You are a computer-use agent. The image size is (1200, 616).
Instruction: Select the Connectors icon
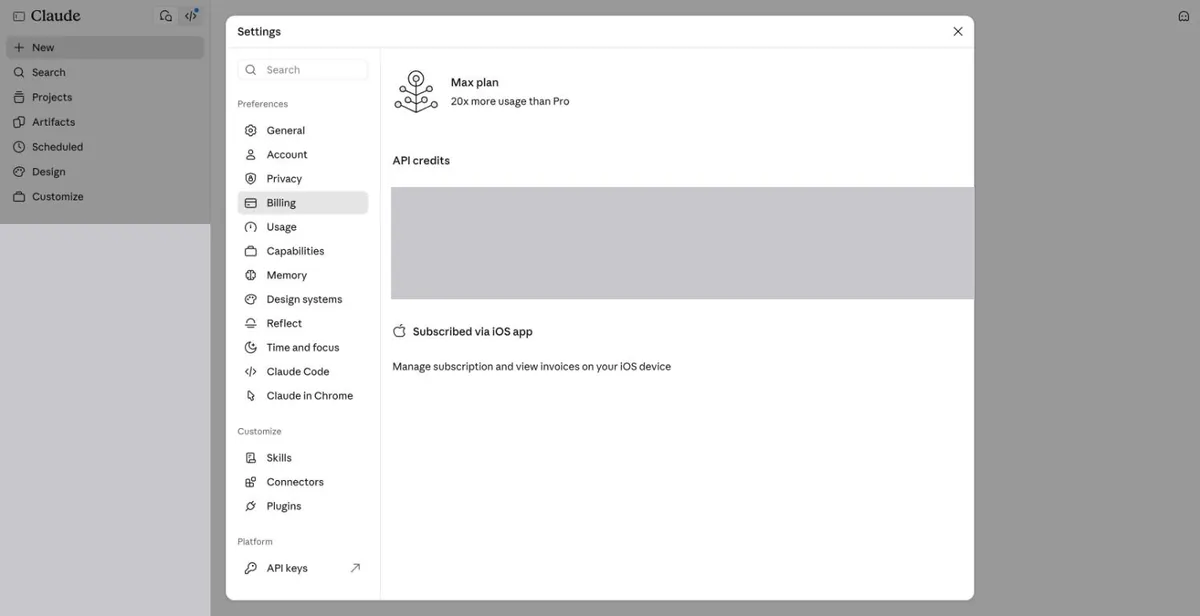coord(251,482)
